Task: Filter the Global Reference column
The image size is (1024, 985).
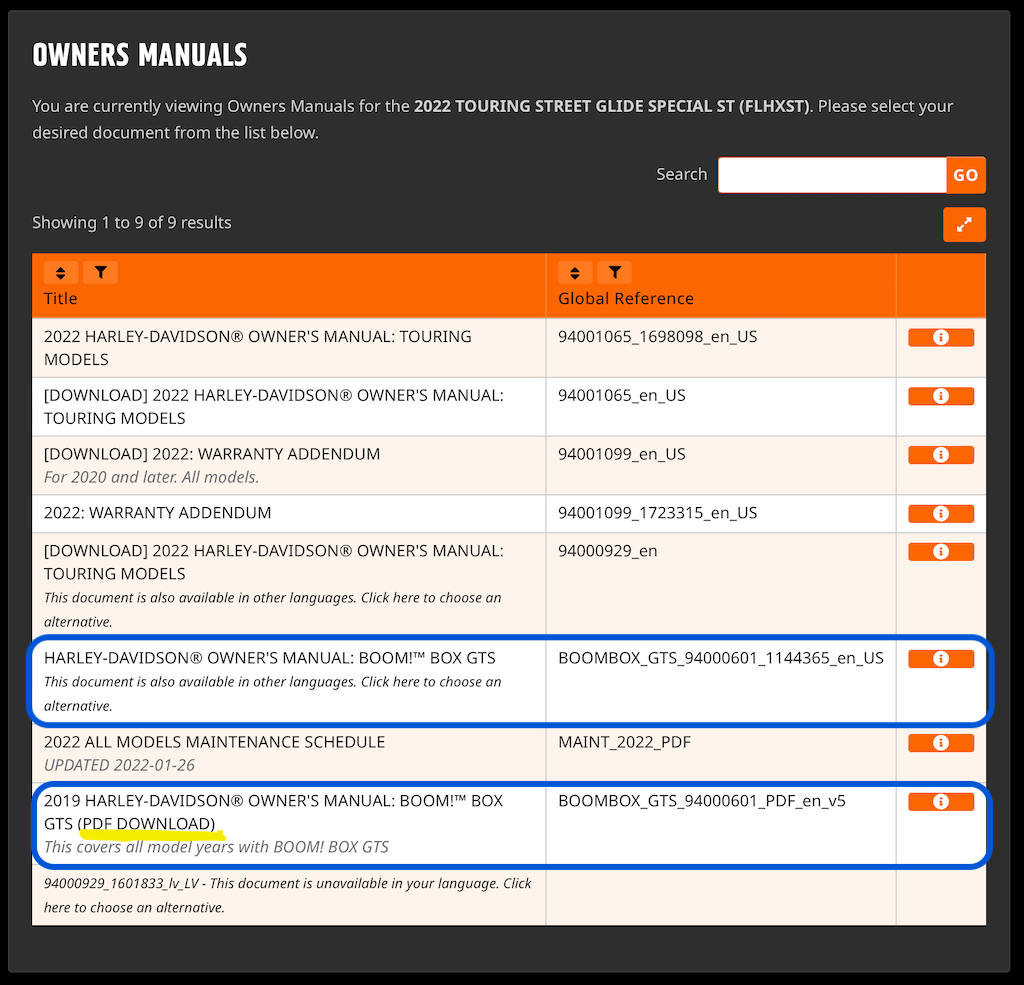Action: click(x=614, y=272)
